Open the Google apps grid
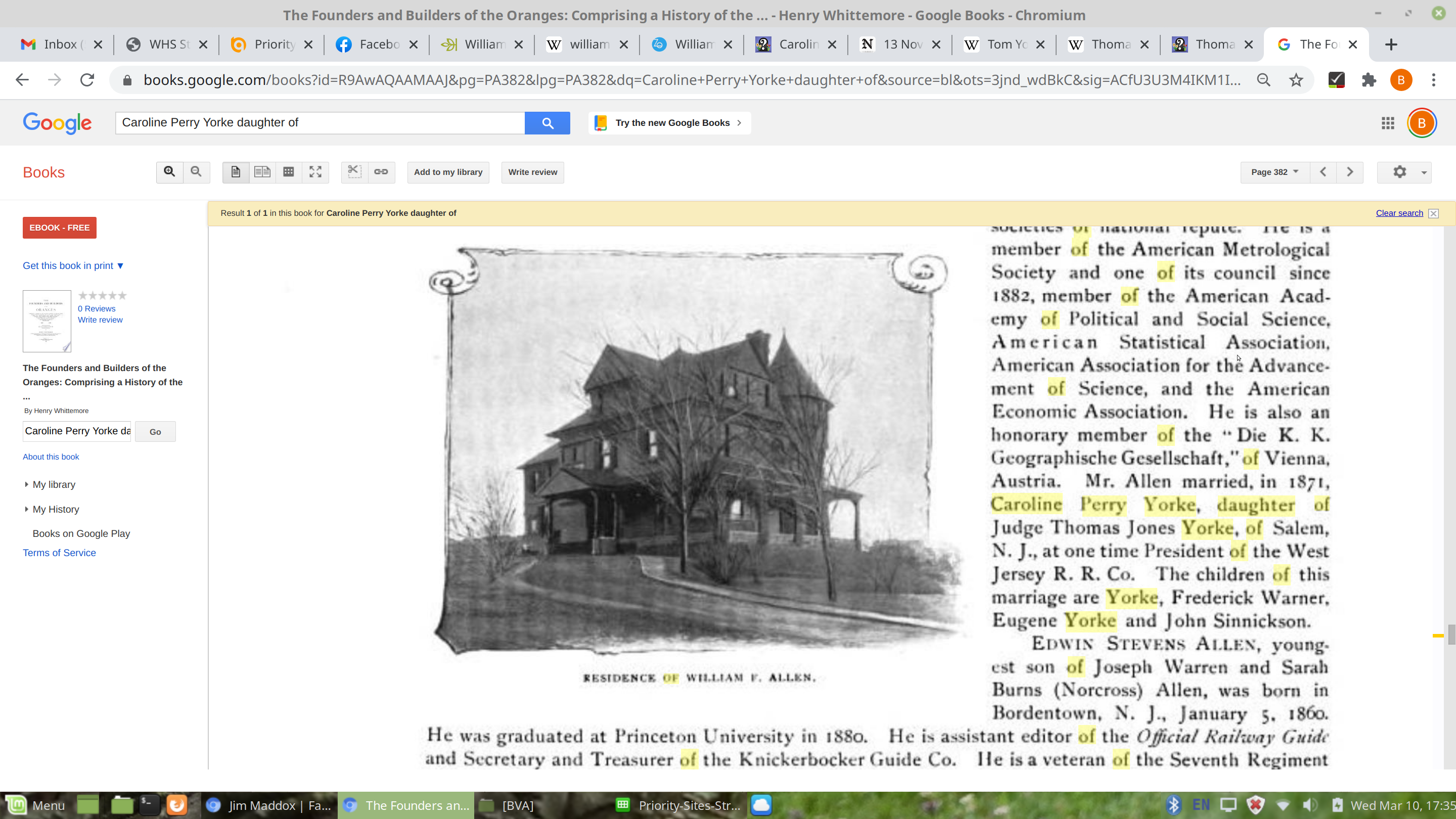Image resolution: width=1456 pixels, height=819 pixels. click(1388, 123)
